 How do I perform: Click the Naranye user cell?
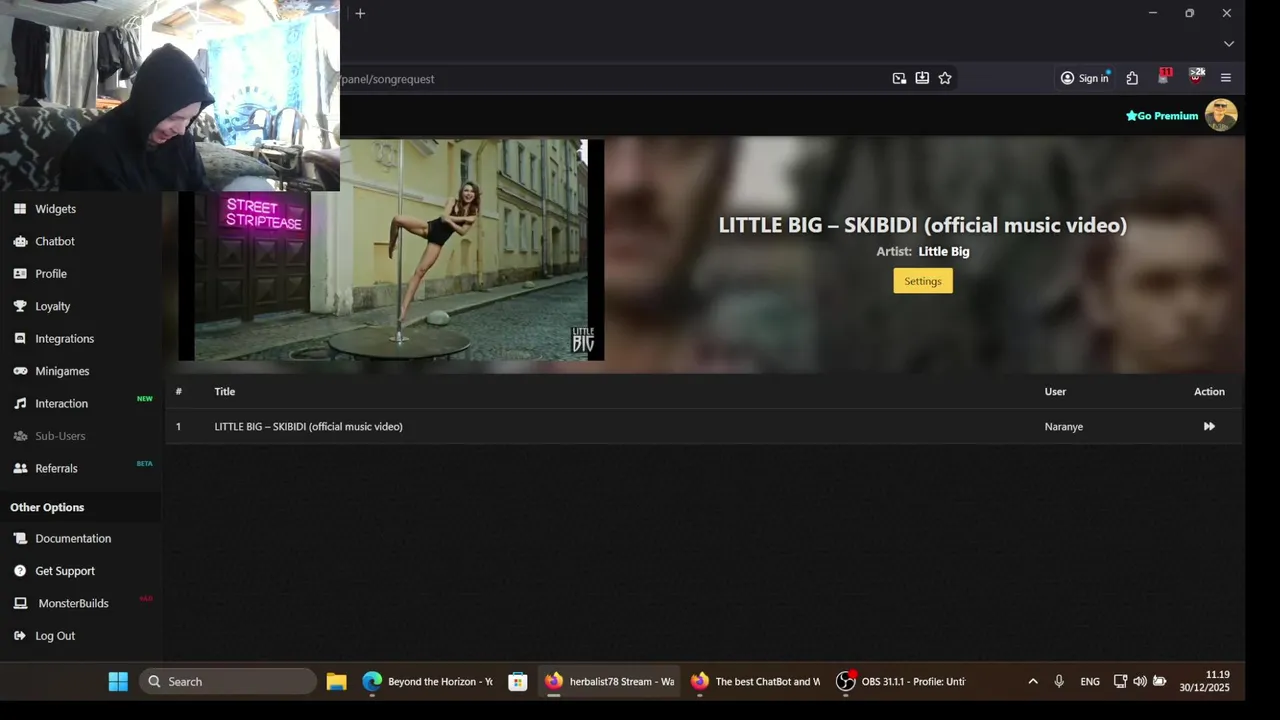tap(1064, 426)
